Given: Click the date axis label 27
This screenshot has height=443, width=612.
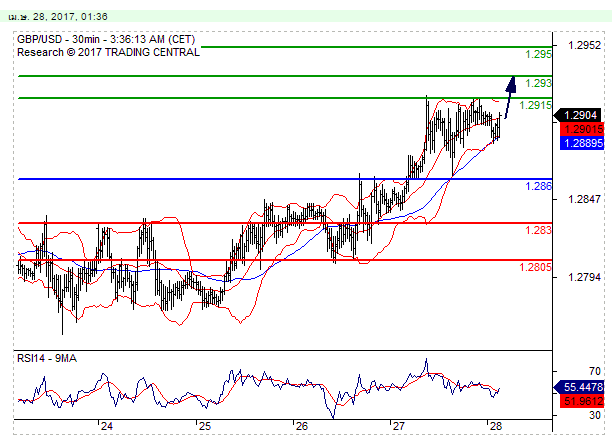Looking at the screenshot, I should (x=399, y=426).
